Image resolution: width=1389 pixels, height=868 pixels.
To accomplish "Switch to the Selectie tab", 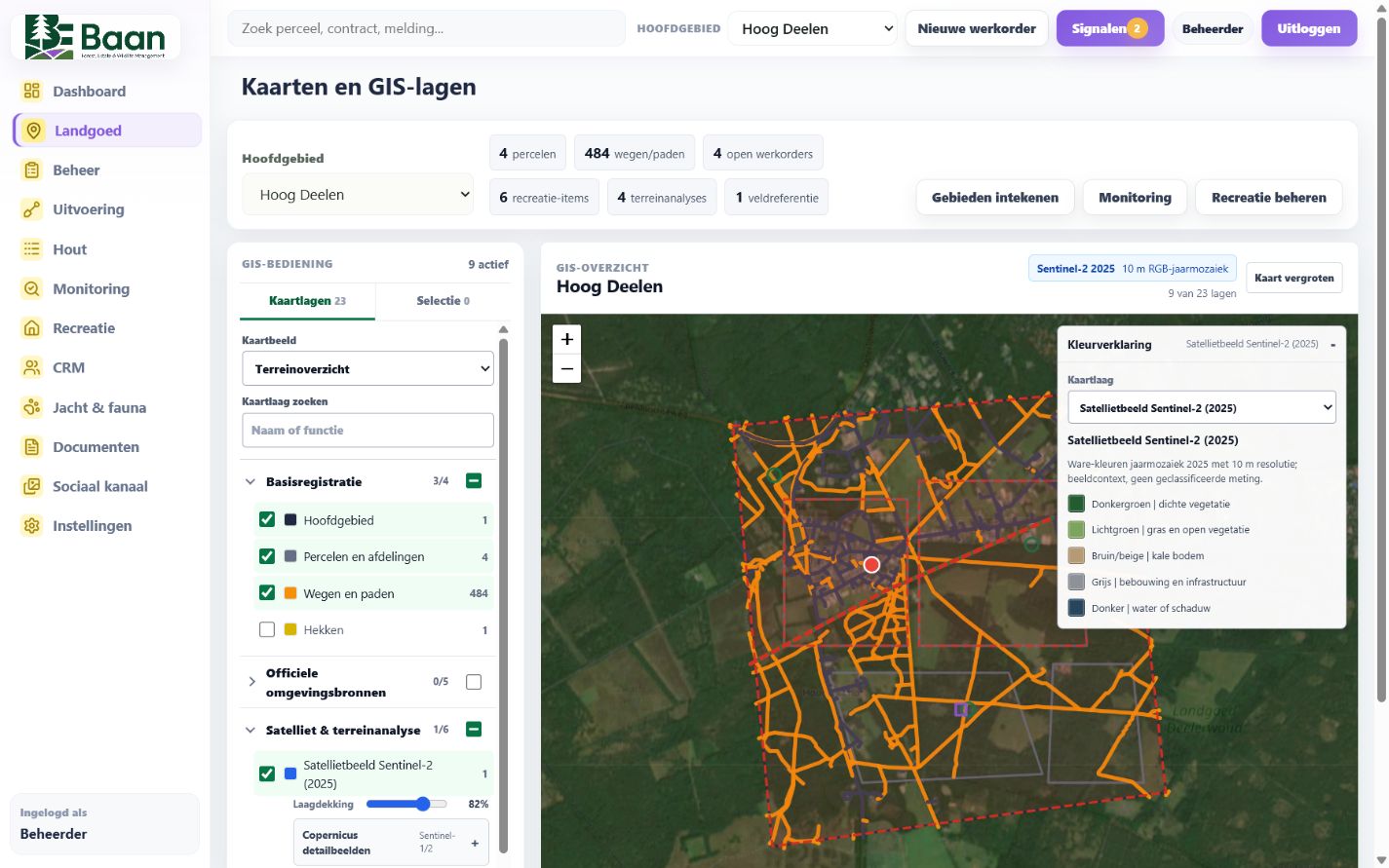I will point(443,301).
